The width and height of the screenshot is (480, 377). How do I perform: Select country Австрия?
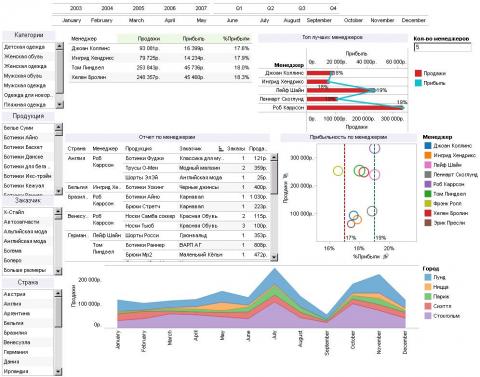pyautogui.click(x=28, y=294)
